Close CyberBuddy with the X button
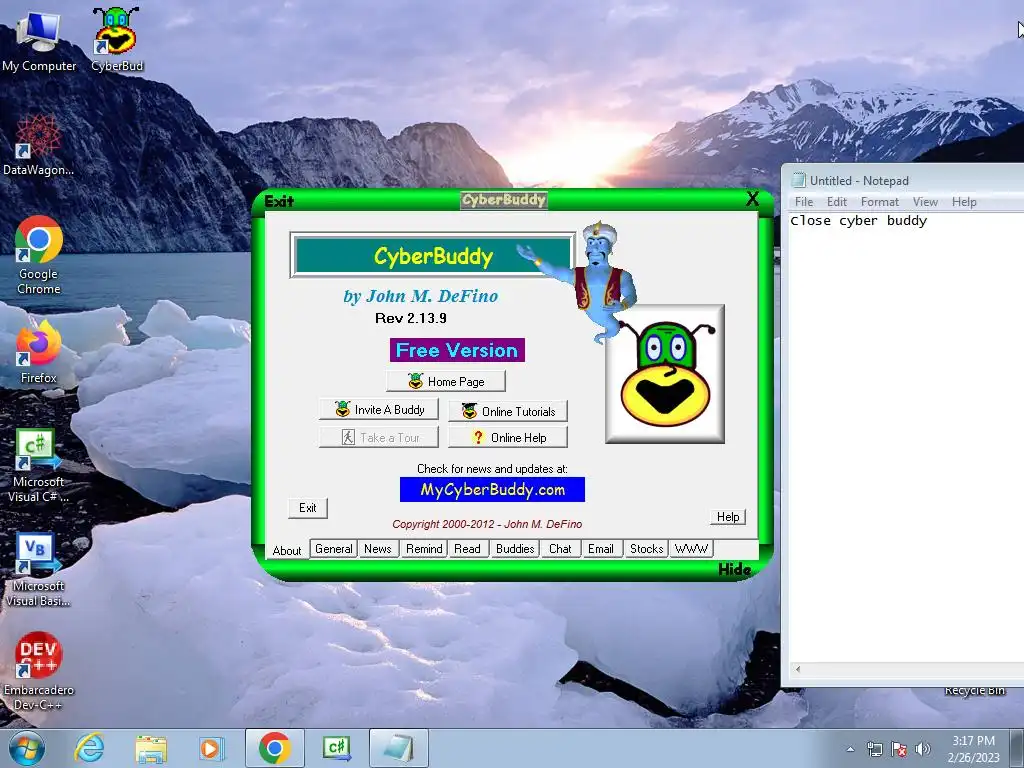This screenshot has width=1024, height=768. coord(752,199)
